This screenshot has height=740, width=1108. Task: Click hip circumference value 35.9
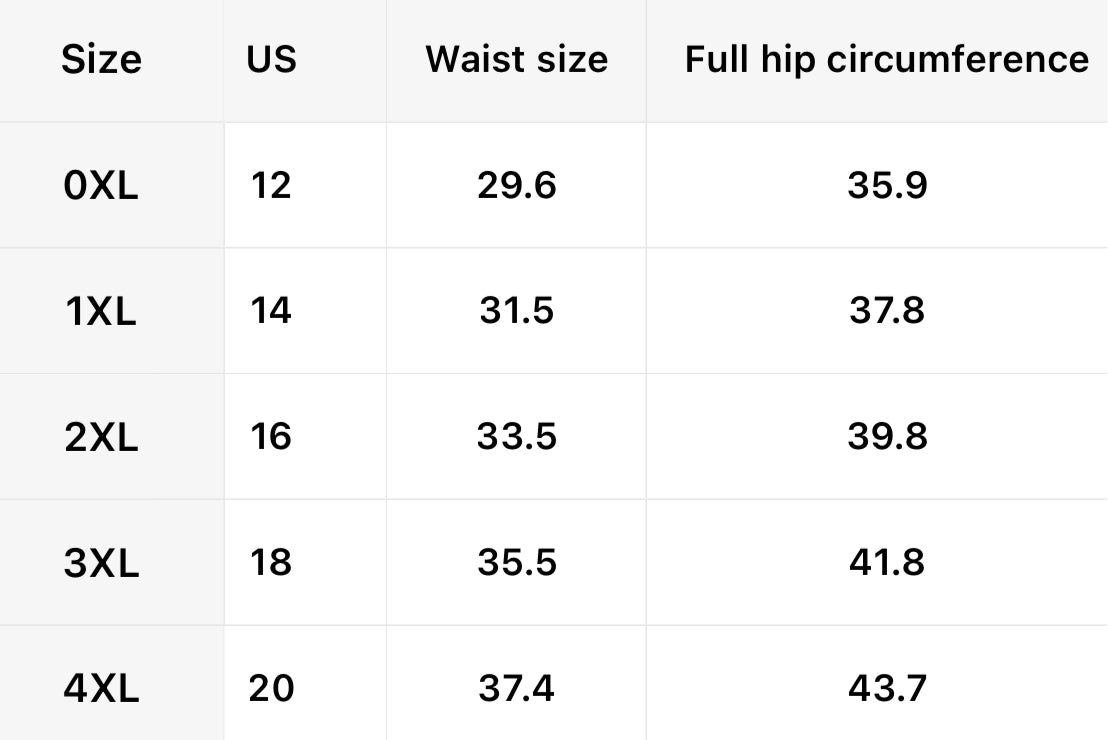point(887,186)
